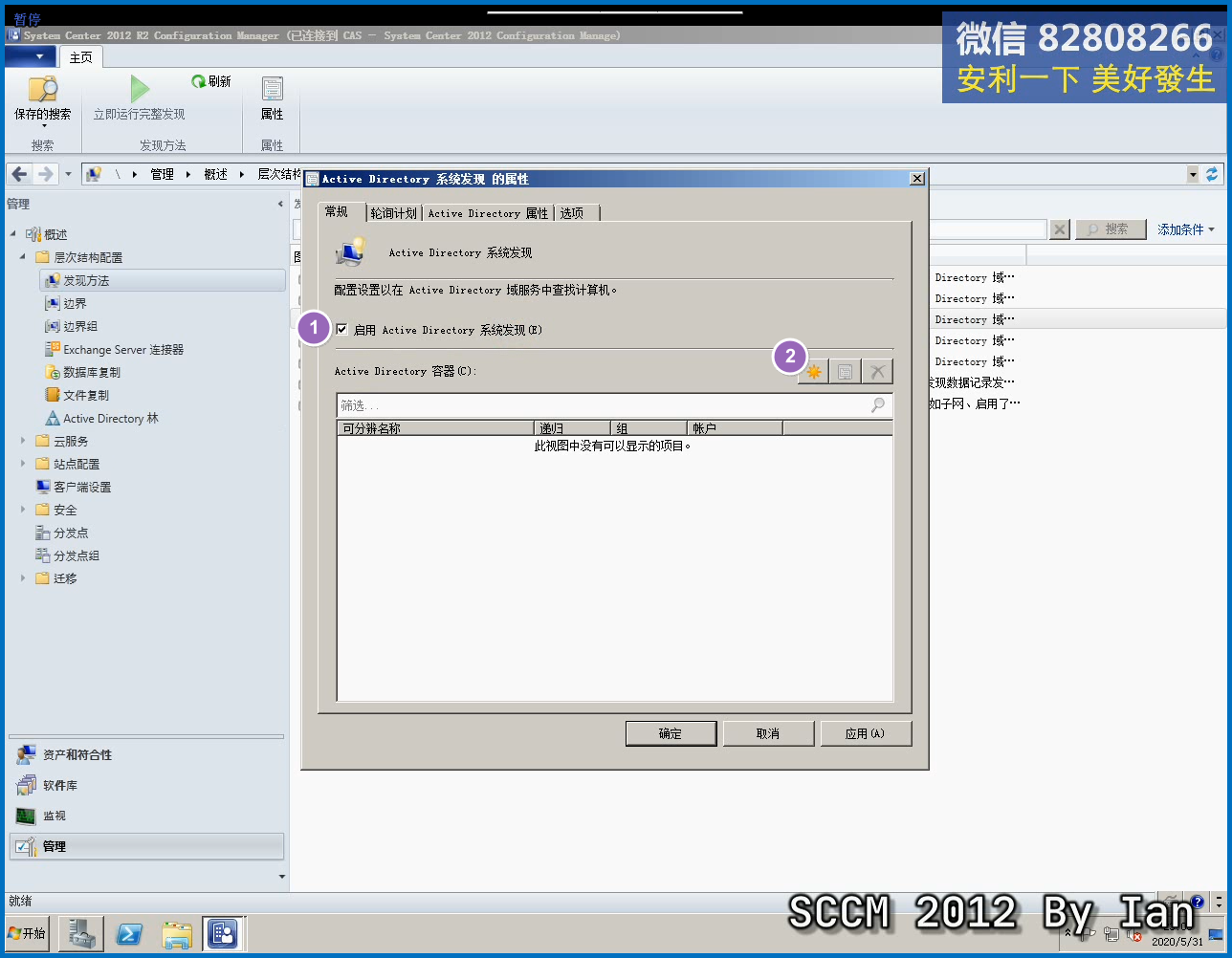Select the Home (主页) ribbon tab
This screenshot has height=958, width=1232.
pyautogui.click(x=81, y=57)
